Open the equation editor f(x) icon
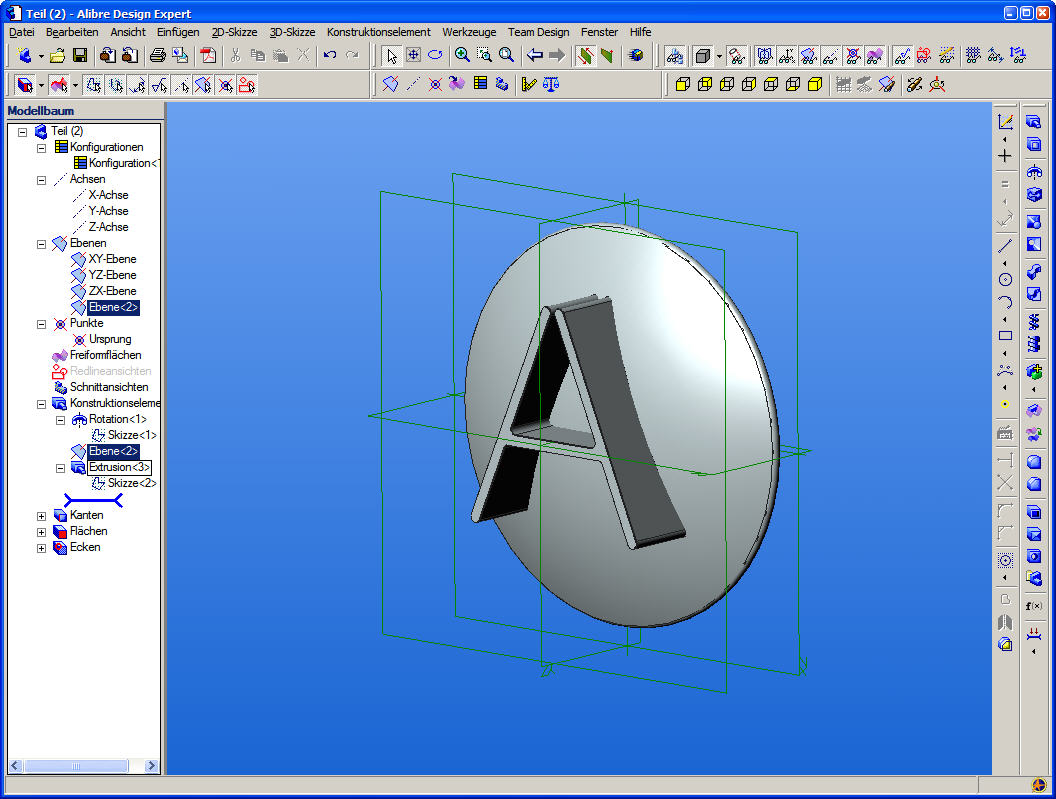The width and height of the screenshot is (1056, 799). click(x=1034, y=606)
